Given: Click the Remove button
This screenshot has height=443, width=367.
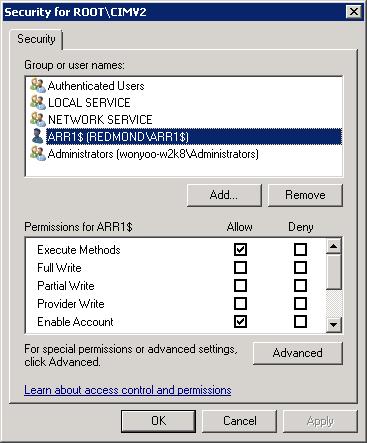Looking at the screenshot, I should (305, 195).
